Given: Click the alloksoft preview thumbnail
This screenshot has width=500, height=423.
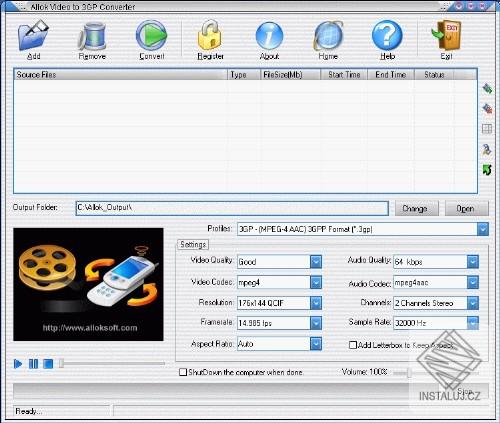Looking at the screenshot, I should pos(88,284).
